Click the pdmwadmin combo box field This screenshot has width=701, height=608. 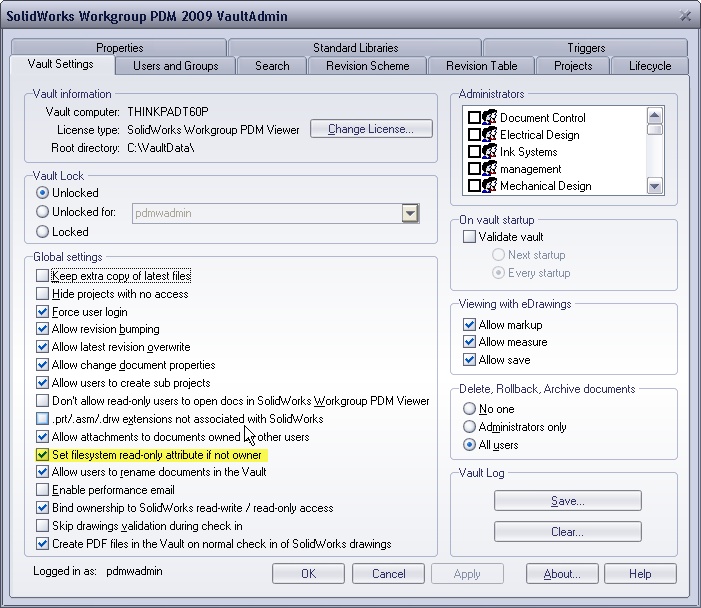[275, 213]
